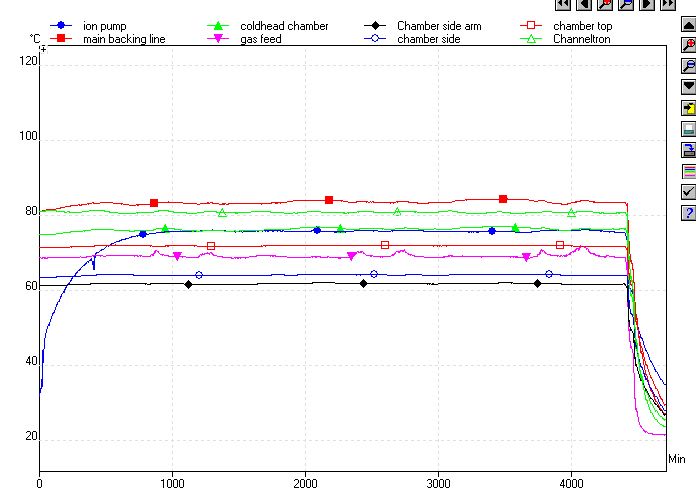Click the blue filled-circle ion pump legend marker
696x496 pixels.
61,25
